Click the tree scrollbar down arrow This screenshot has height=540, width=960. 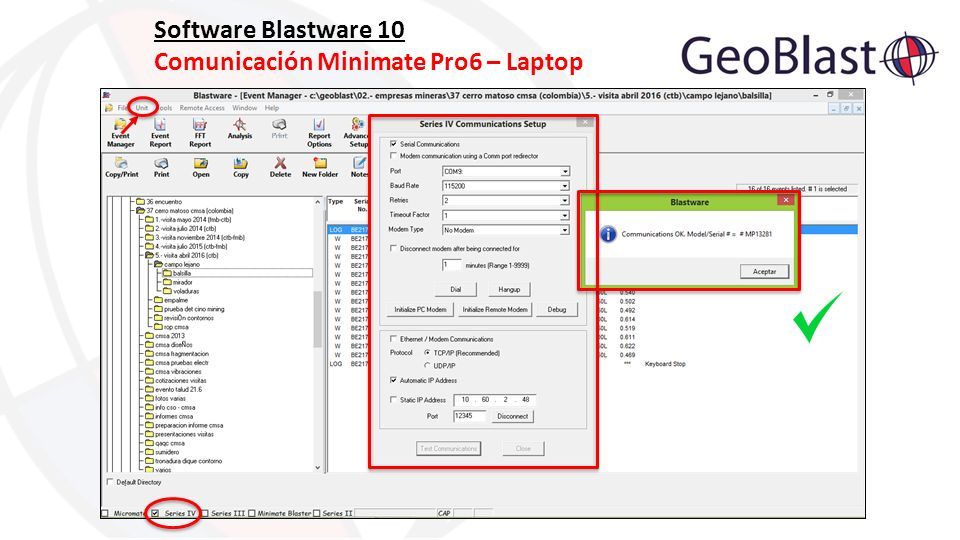[x=317, y=467]
